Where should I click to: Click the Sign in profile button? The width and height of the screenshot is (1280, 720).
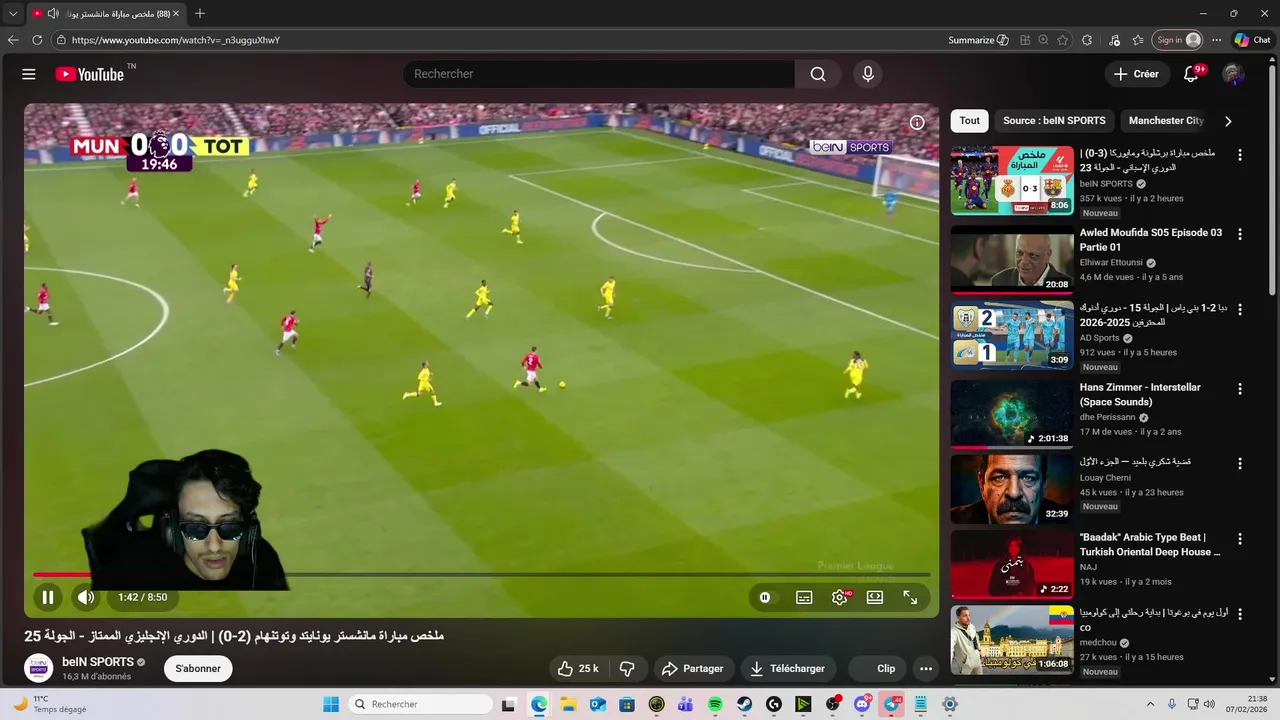1177,40
